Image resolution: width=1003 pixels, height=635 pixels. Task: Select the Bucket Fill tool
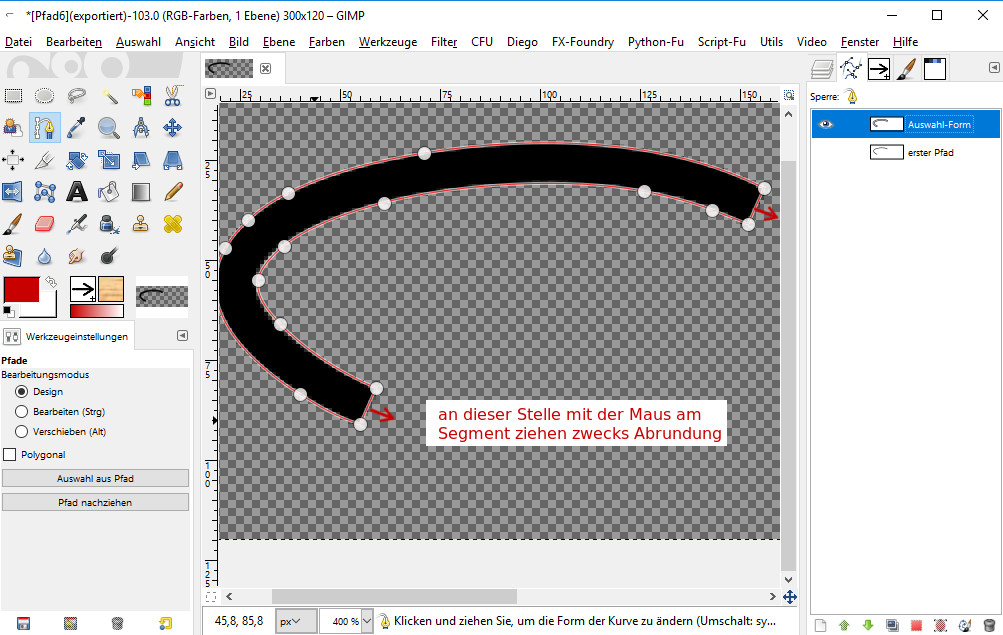109,192
